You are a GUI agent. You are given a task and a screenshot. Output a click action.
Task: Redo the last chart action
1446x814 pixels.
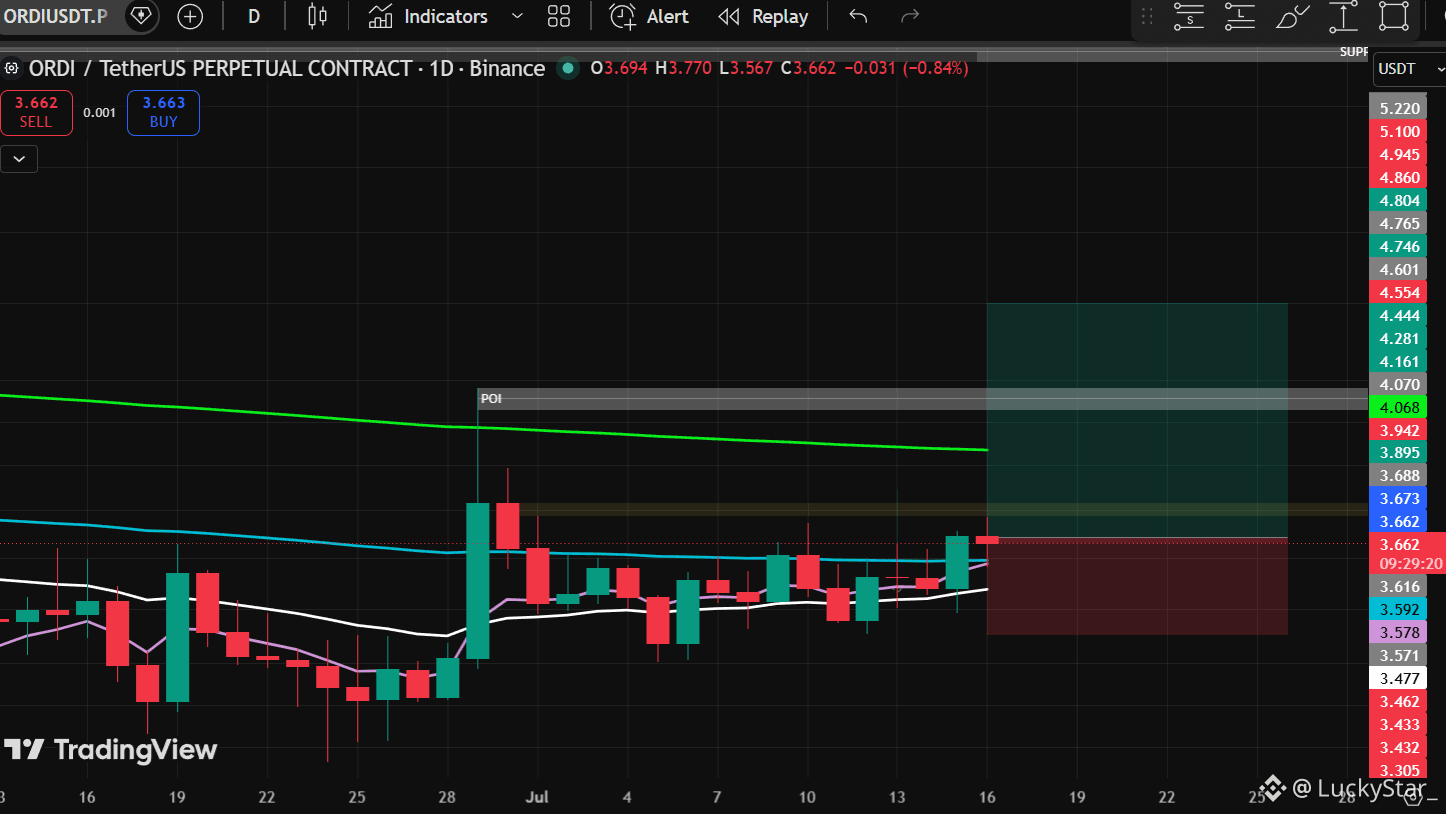(910, 16)
